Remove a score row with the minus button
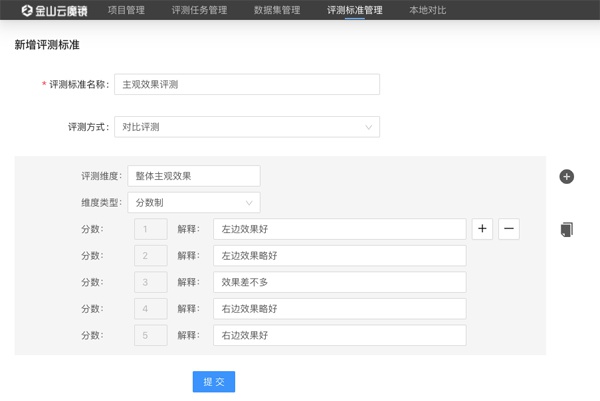The width and height of the screenshot is (600, 401). [509, 229]
